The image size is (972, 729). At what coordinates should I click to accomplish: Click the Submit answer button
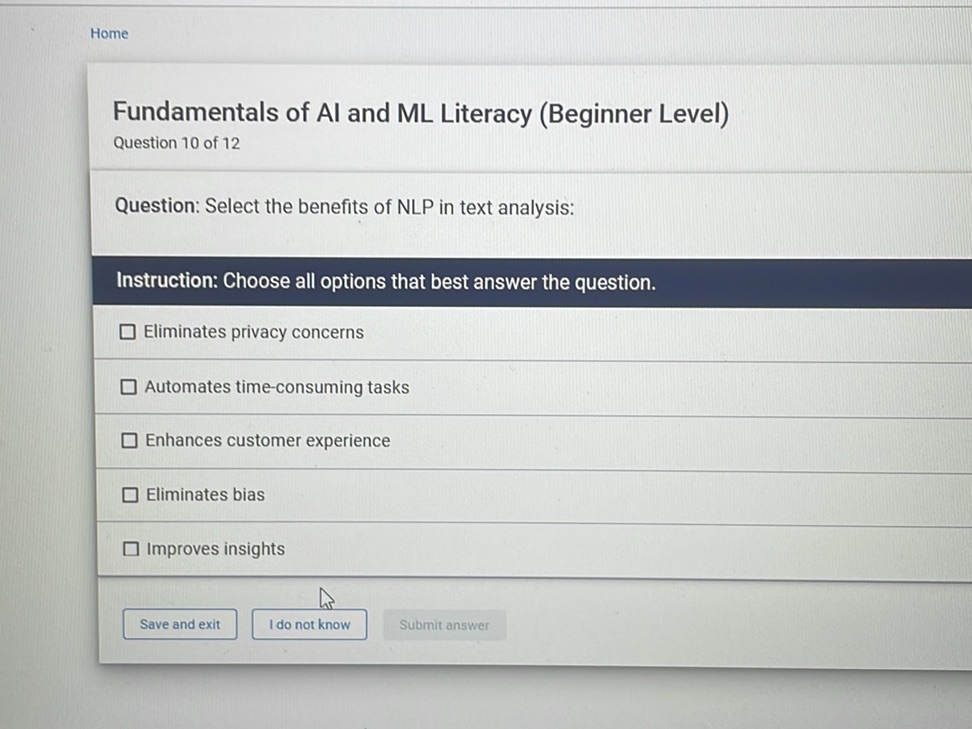click(x=444, y=624)
